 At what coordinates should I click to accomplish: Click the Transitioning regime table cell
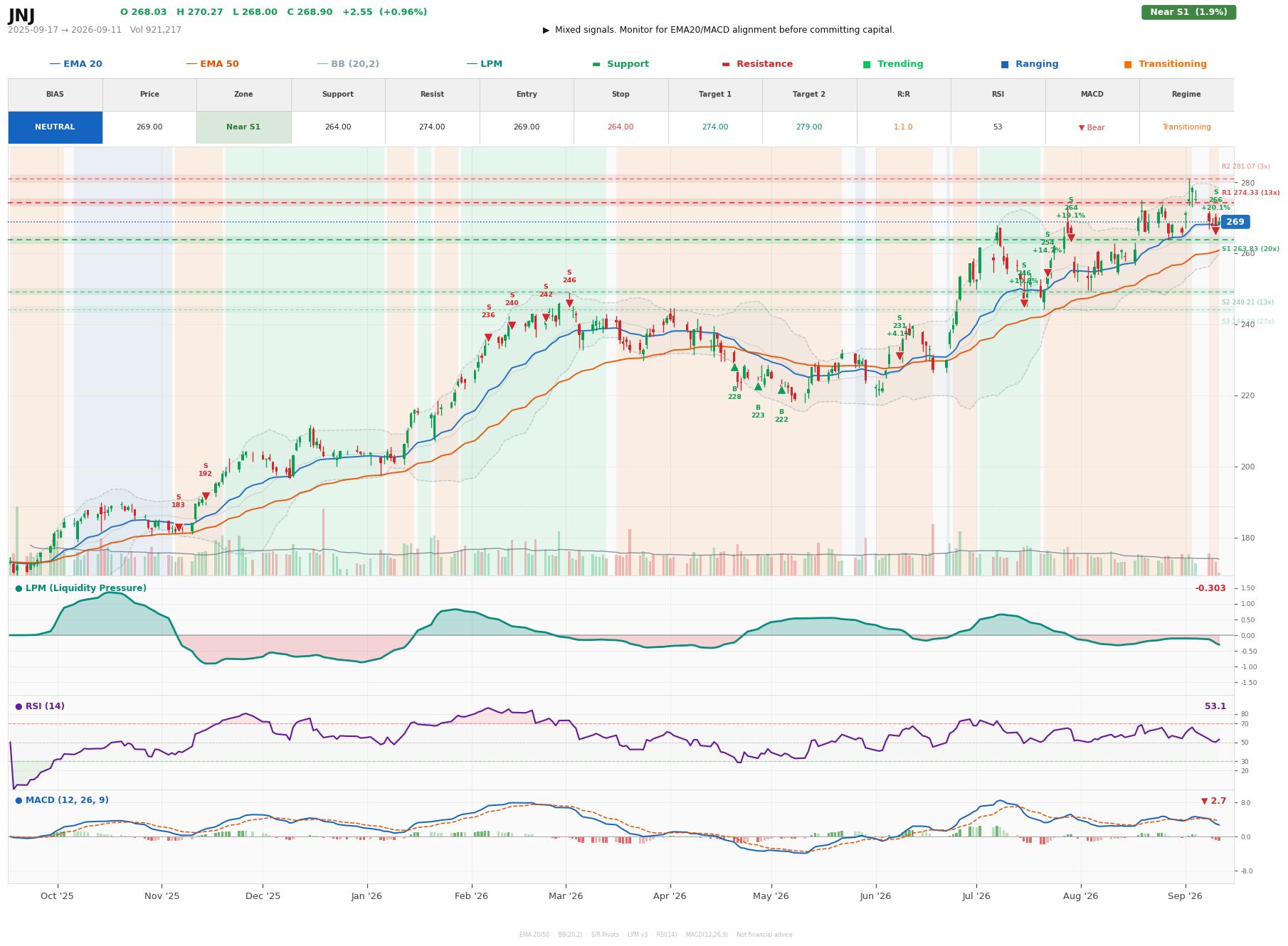pos(1186,127)
